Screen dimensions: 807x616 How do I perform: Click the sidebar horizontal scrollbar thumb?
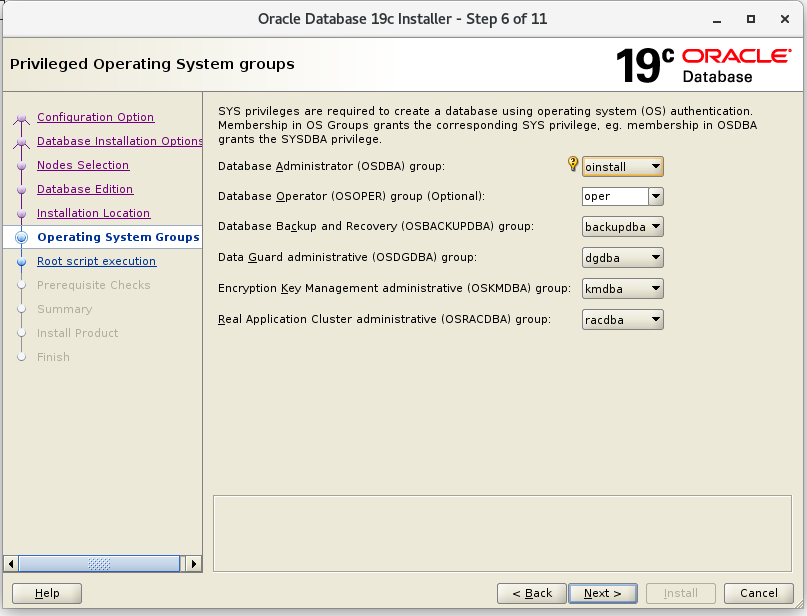click(99, 564)
